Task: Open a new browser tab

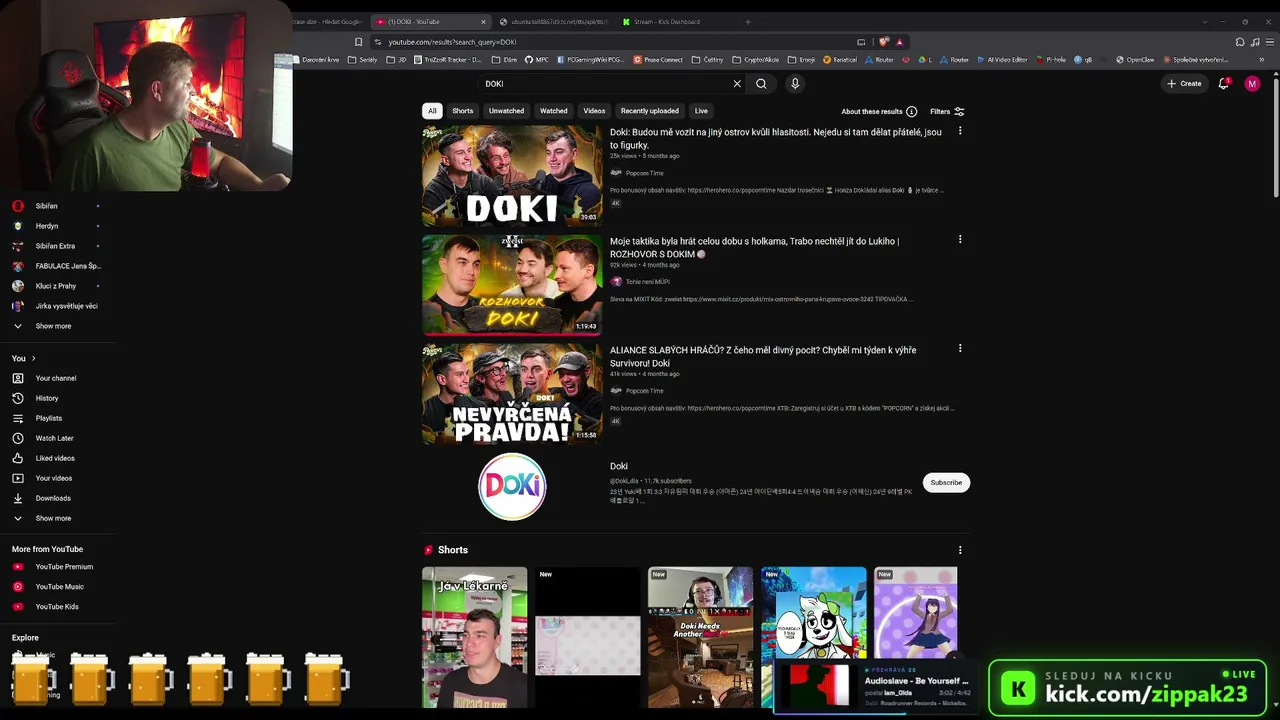Action: click(747, 22)
